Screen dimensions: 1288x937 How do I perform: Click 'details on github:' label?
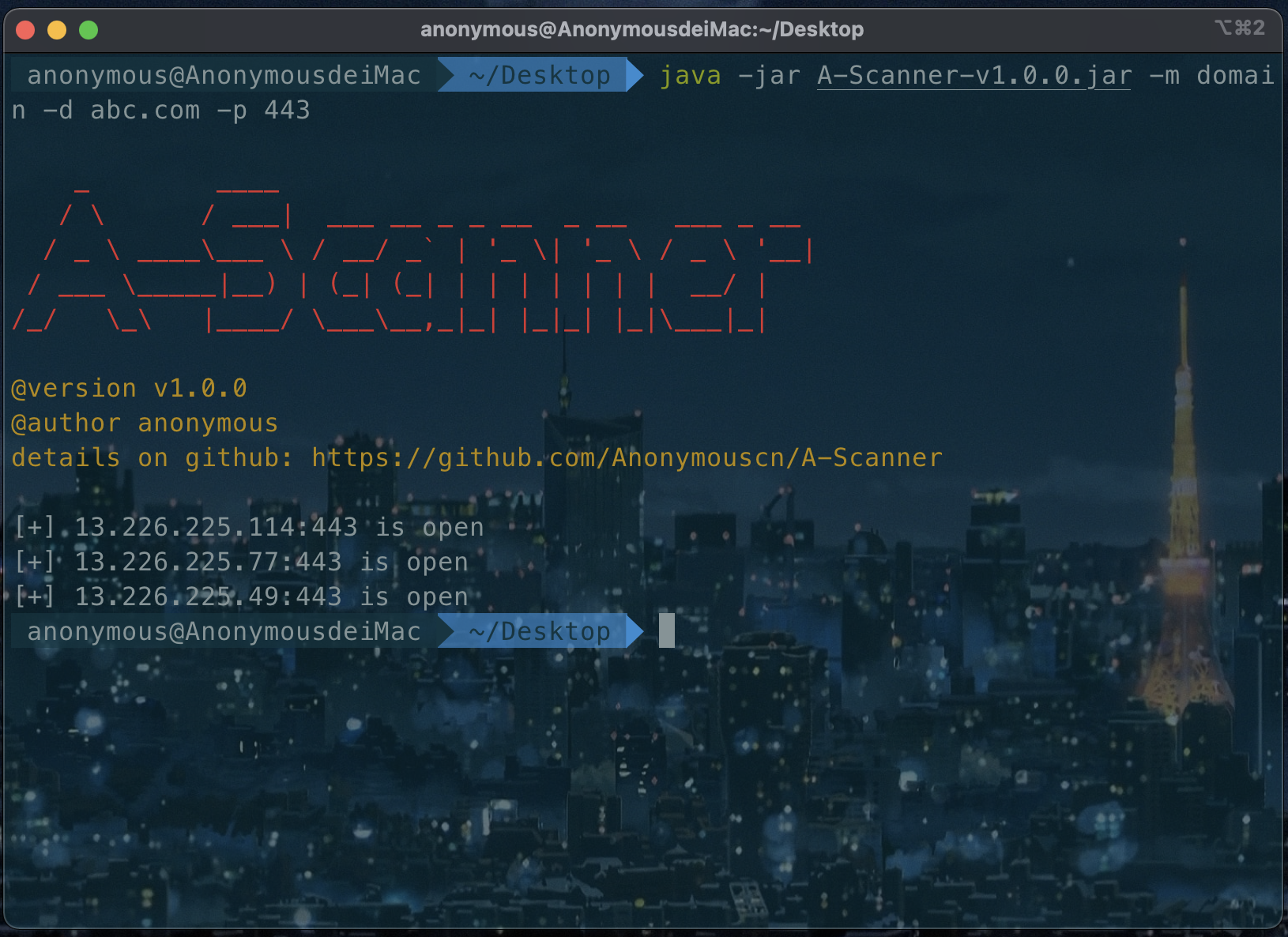(153, 458)
